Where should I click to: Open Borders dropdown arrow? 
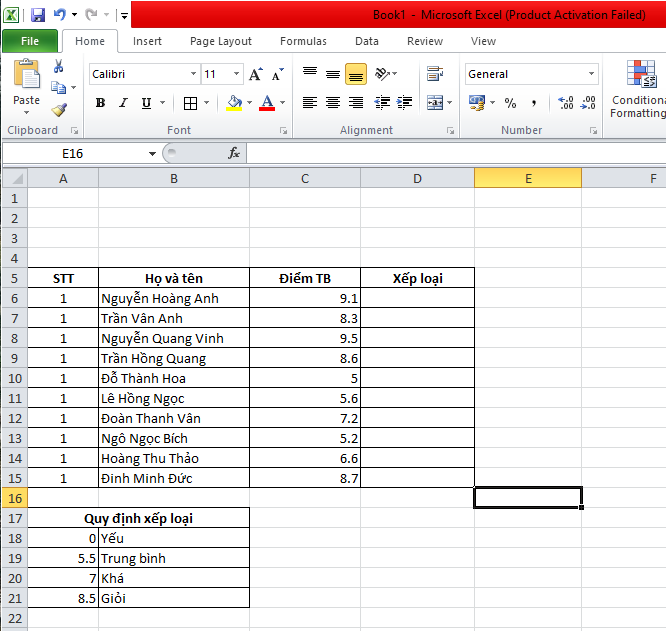tap(206, 103)
